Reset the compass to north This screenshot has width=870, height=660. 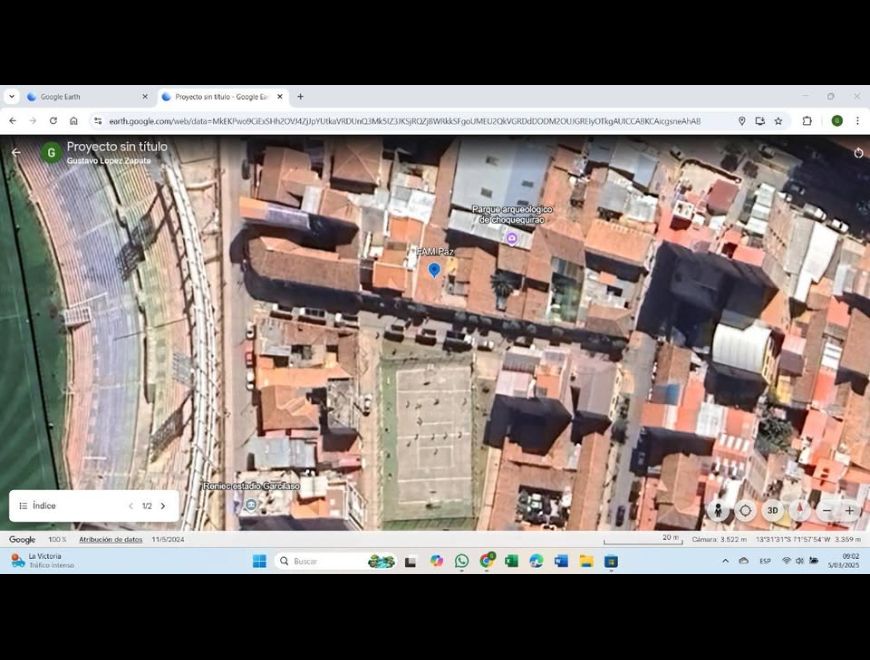[800, 510]
